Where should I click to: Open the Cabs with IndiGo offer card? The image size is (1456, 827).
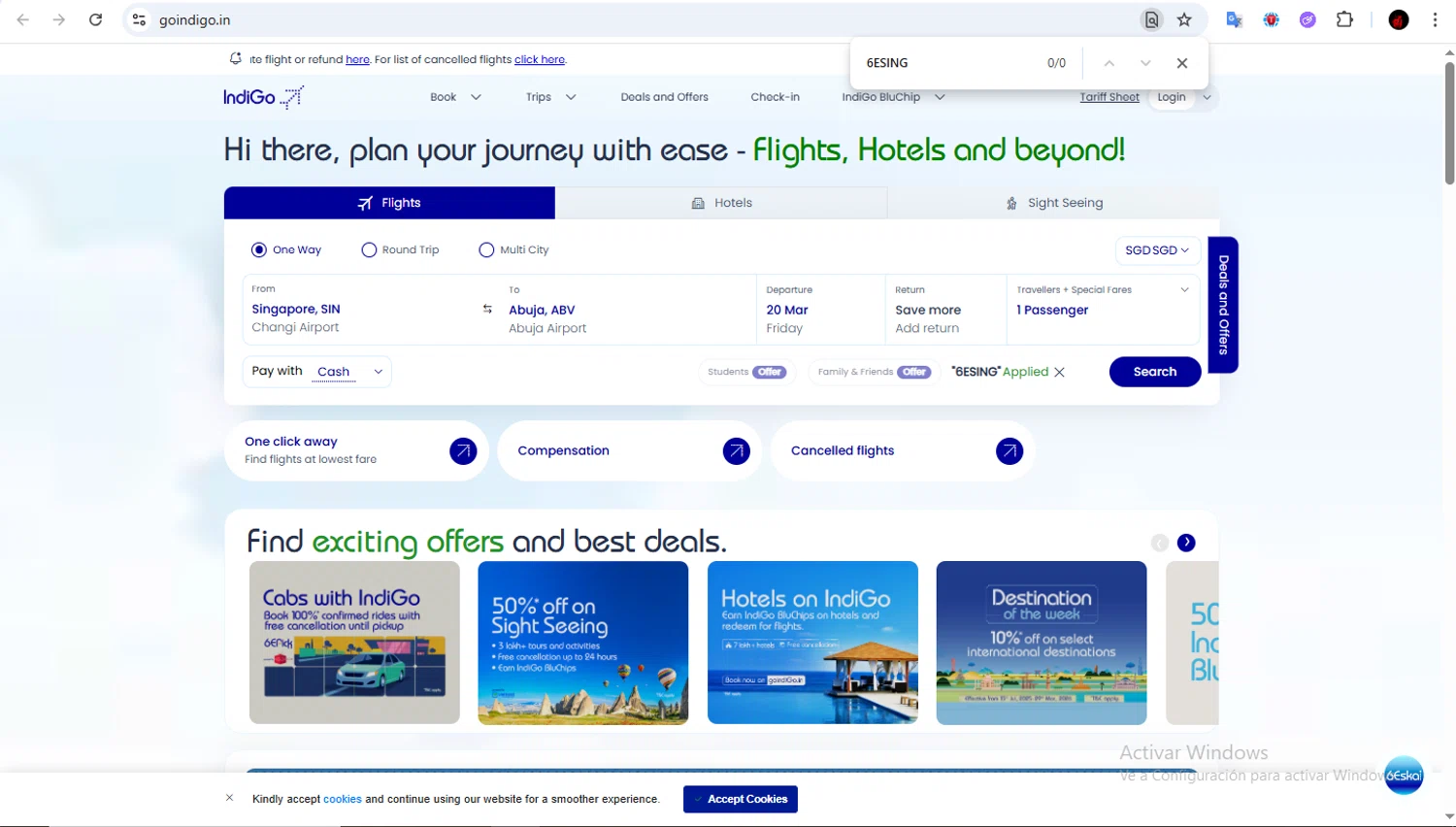point(354,643)
